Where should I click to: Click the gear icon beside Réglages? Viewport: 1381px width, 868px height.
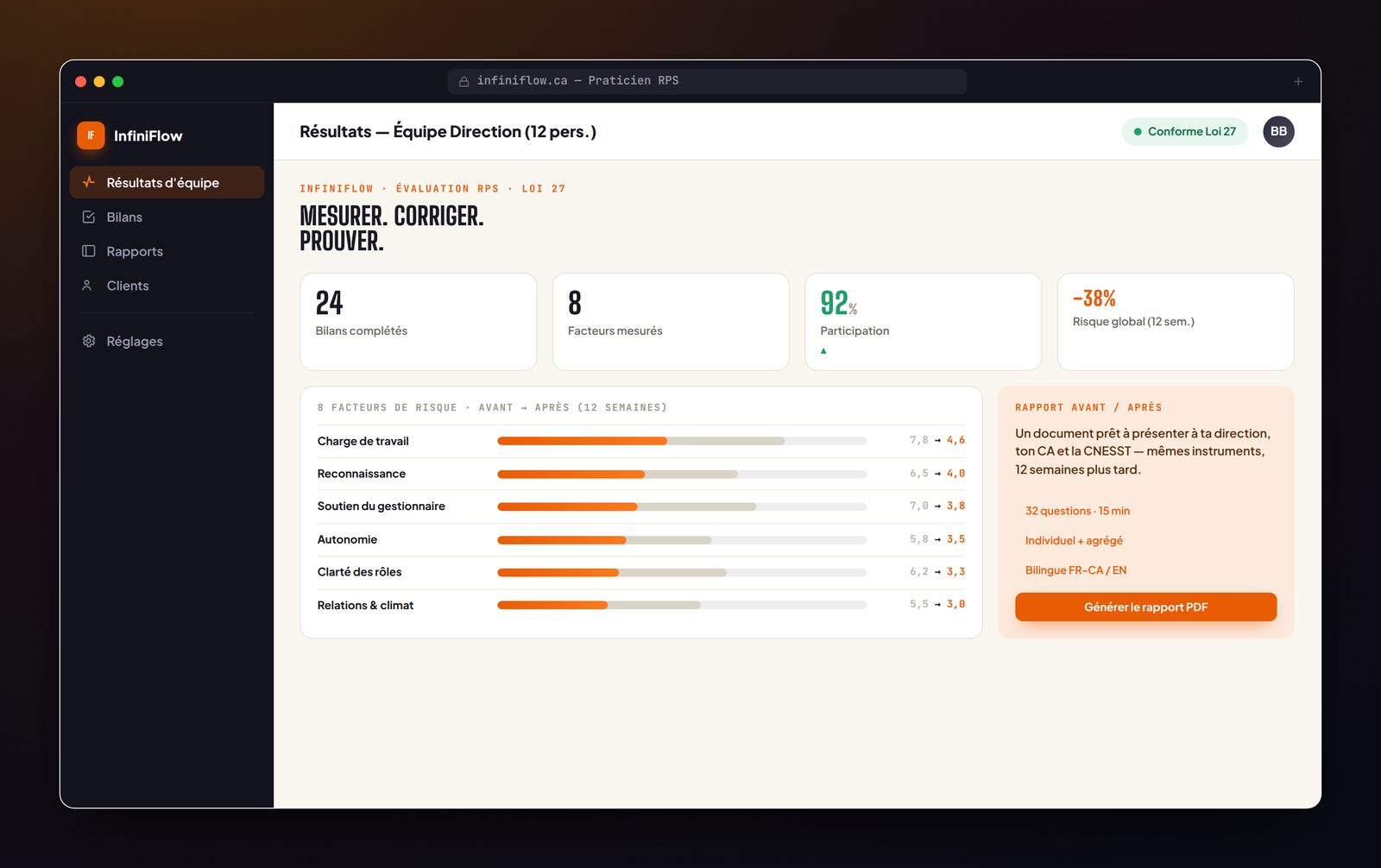[x=88, y=341]
